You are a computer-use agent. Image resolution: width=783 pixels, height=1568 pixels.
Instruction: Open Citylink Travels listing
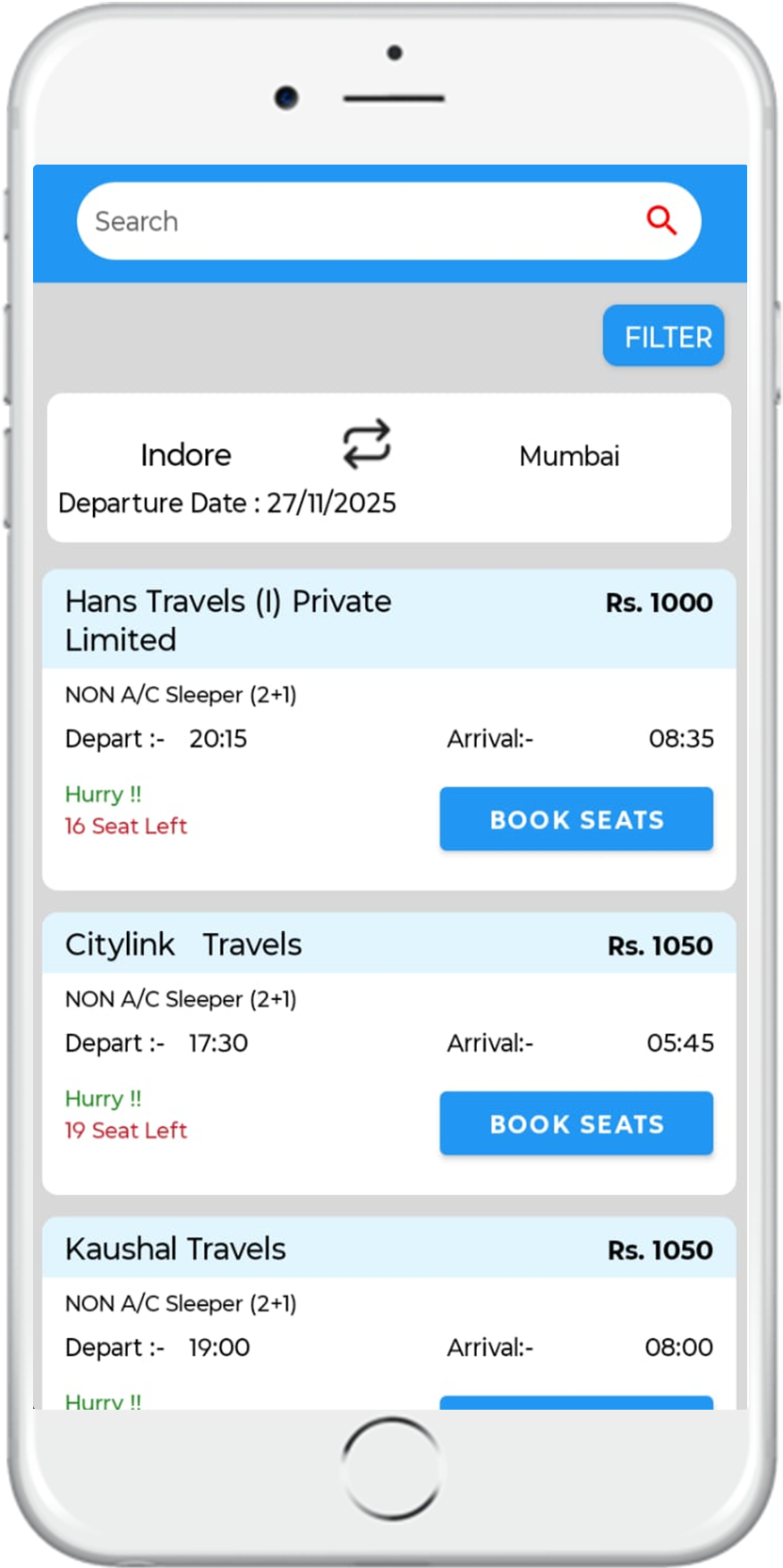183,945
